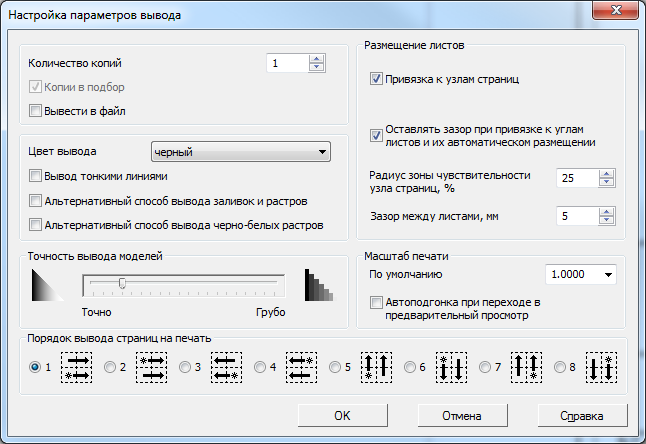The width and height of the screenshot is (646, 444).
Task: Select radio button 3 for page order
Action: coord(186,367)
